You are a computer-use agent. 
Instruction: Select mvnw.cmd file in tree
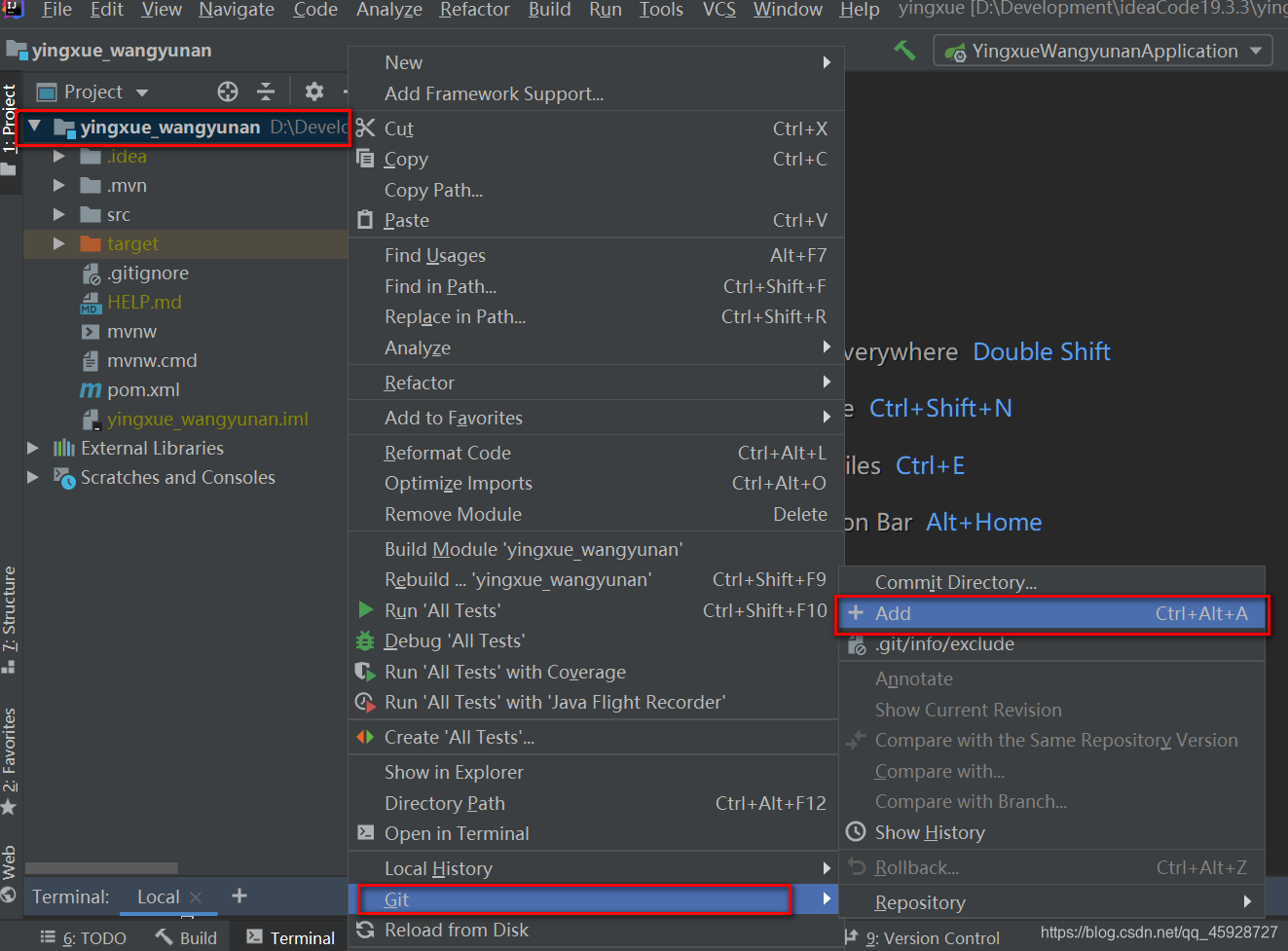(152, 360)
